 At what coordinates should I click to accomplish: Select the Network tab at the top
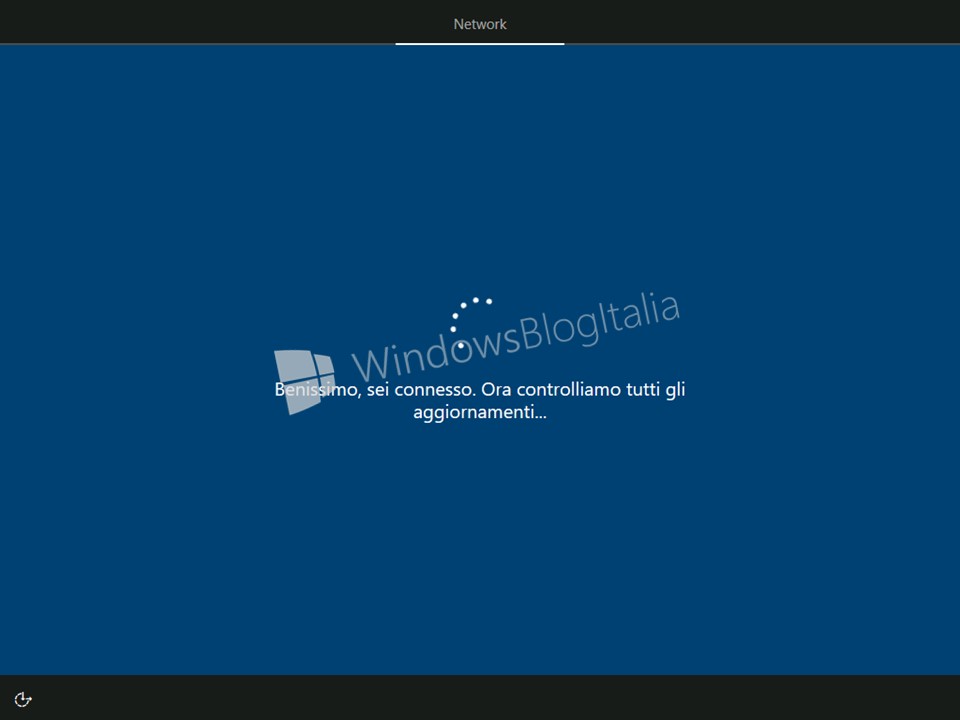(x=479, y=24)
